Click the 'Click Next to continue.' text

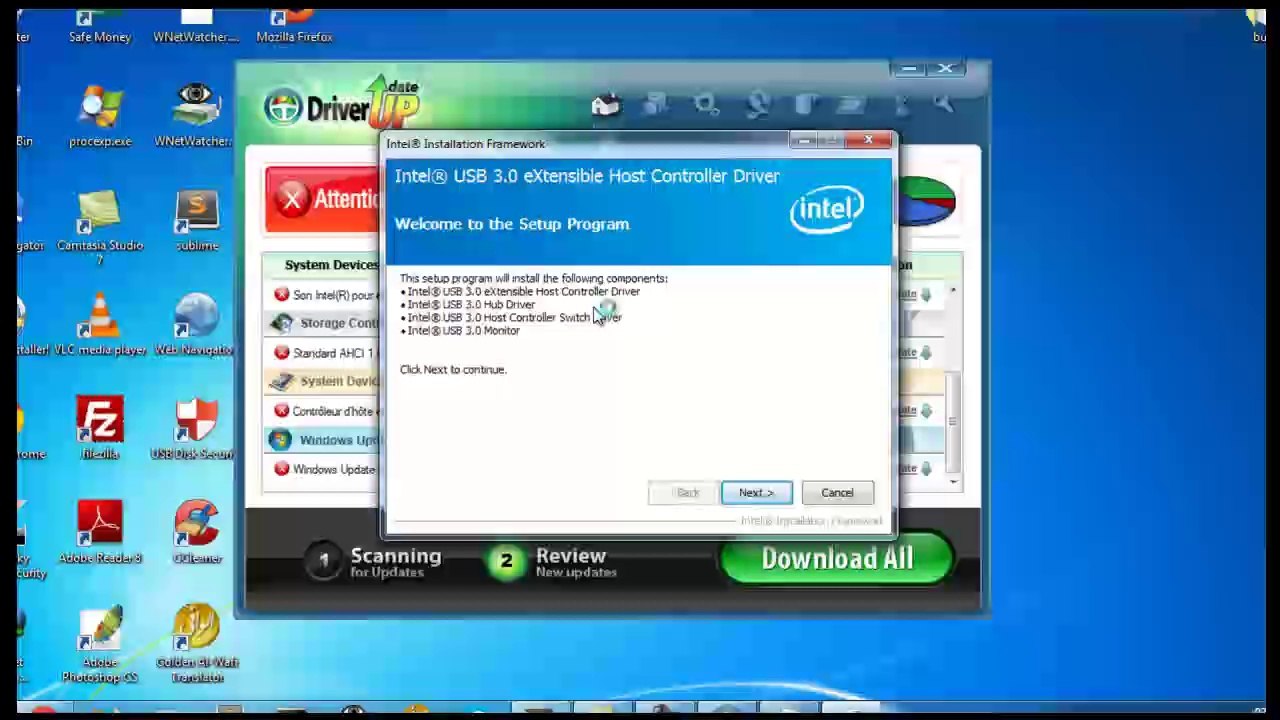[x=453, y=370]
